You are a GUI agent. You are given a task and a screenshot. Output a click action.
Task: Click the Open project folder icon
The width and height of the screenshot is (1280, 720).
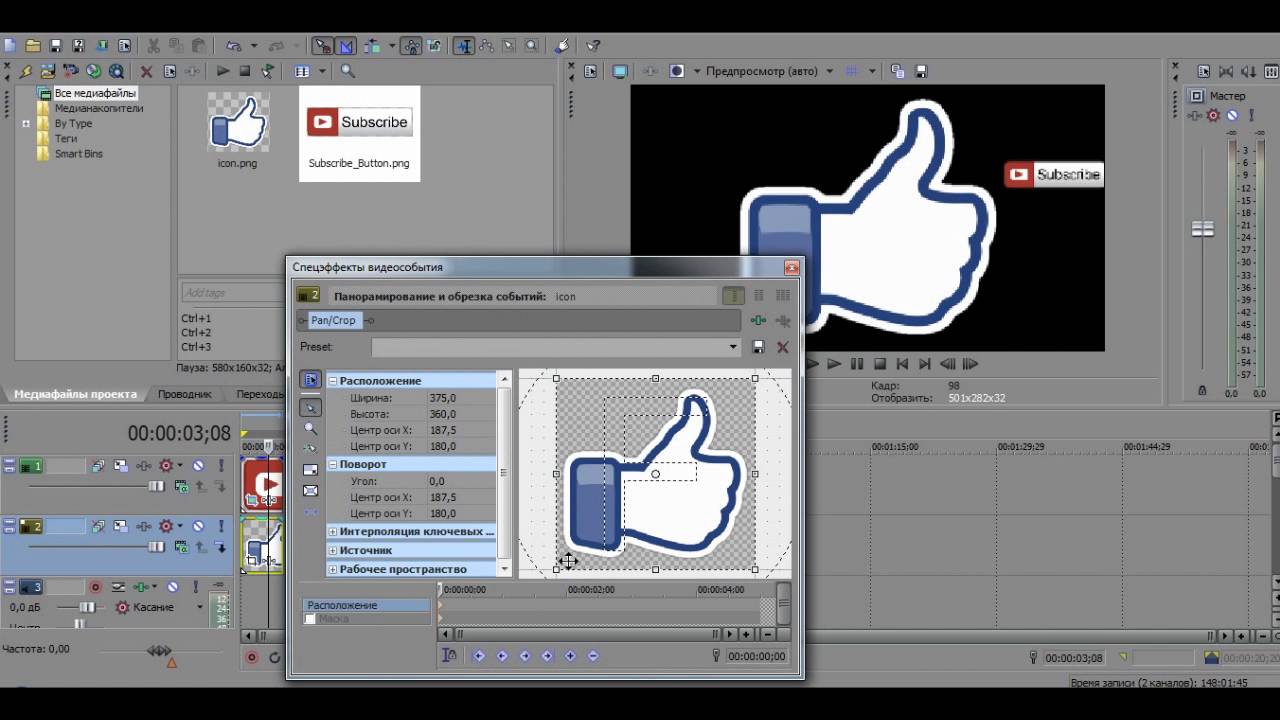click(33, 46)
